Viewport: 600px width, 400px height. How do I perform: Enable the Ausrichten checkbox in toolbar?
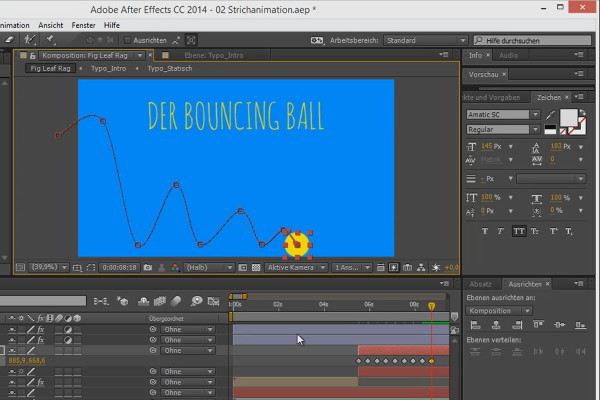(x=128, y=40)
